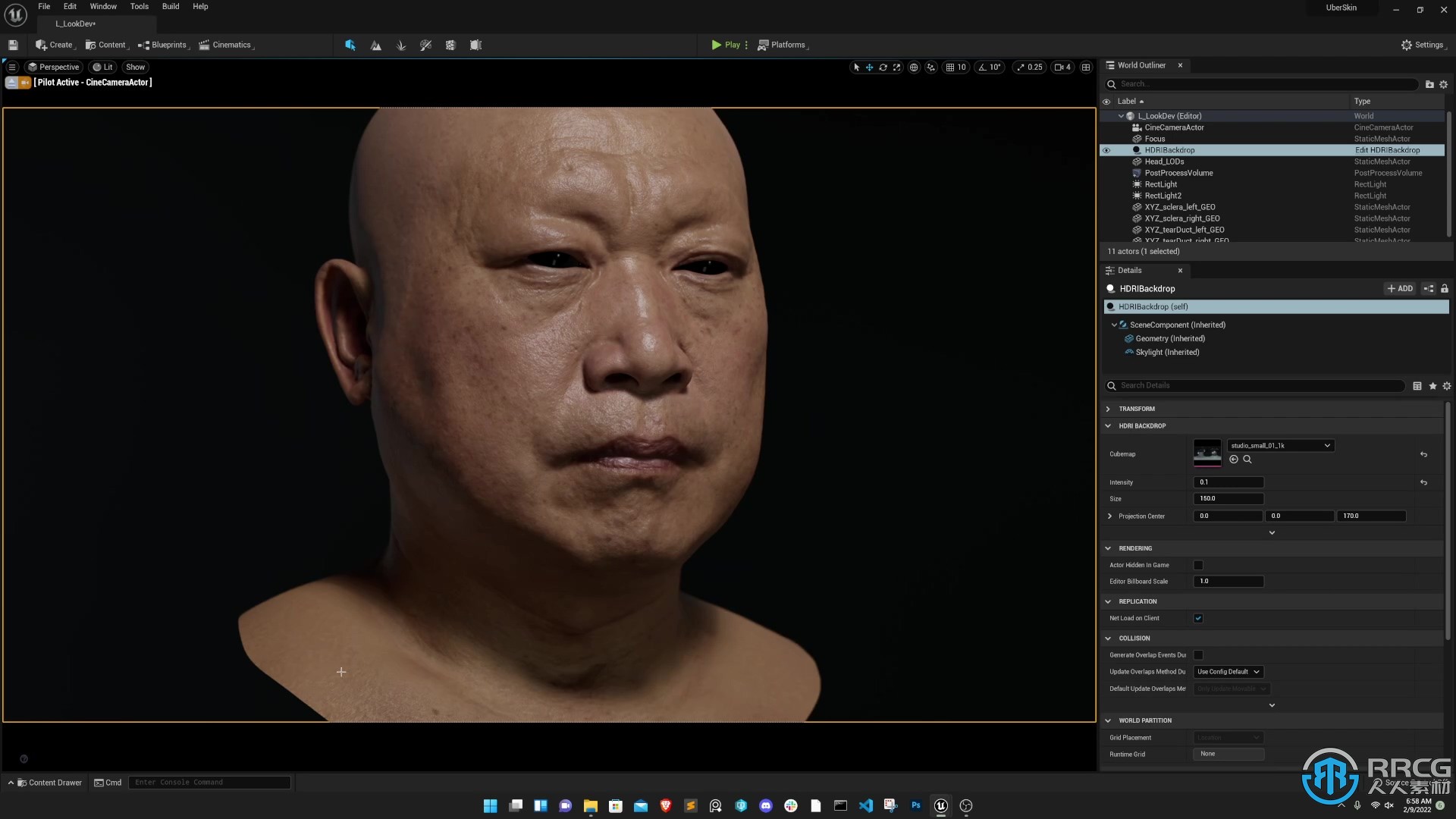Browse to Cubemap asset magnifier icon
Image resolution: width=1456 pixels, height=819 pixels.
(1247, 460)
